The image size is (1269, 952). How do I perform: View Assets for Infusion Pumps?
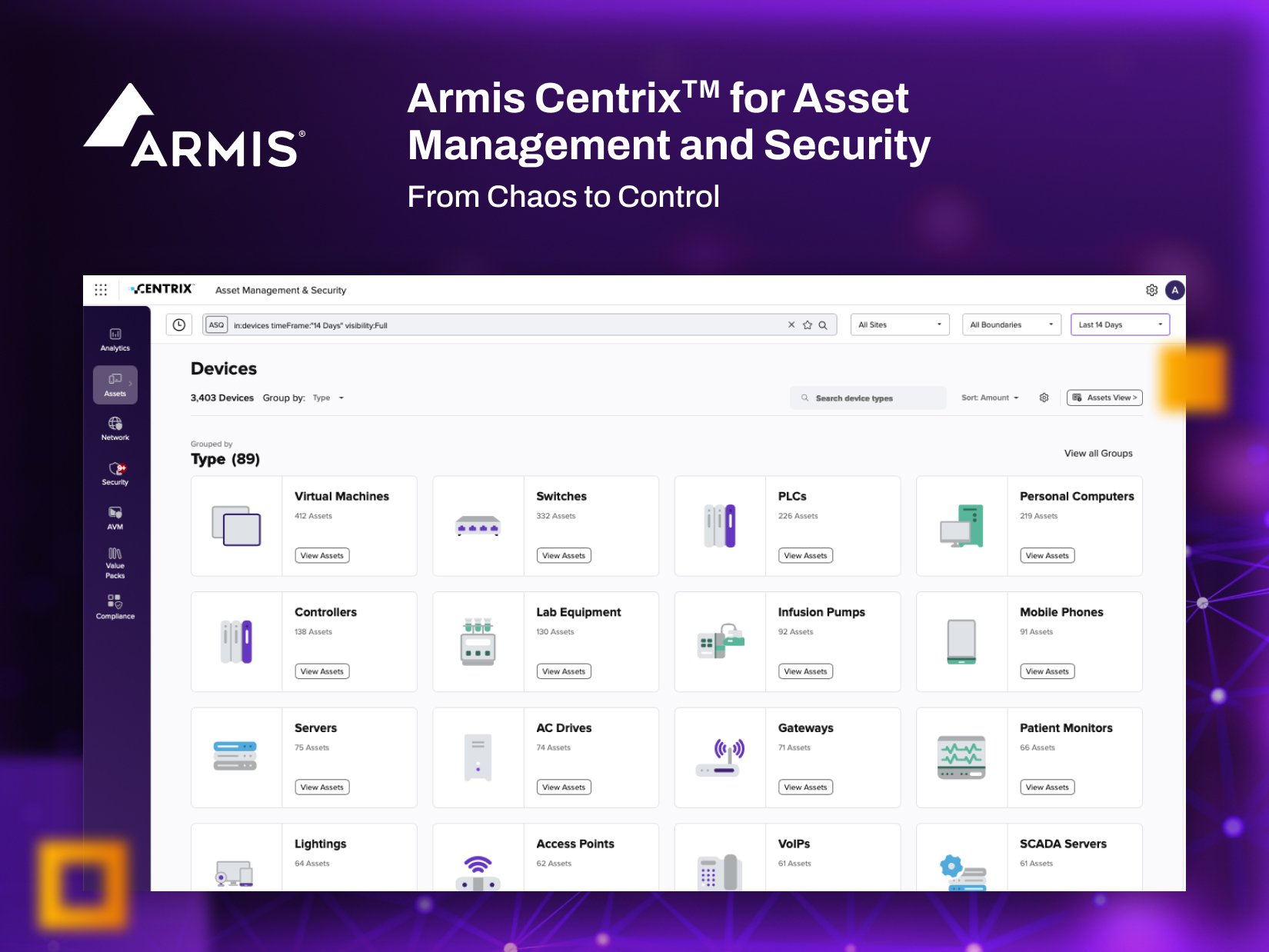click(x=805, y=671)
